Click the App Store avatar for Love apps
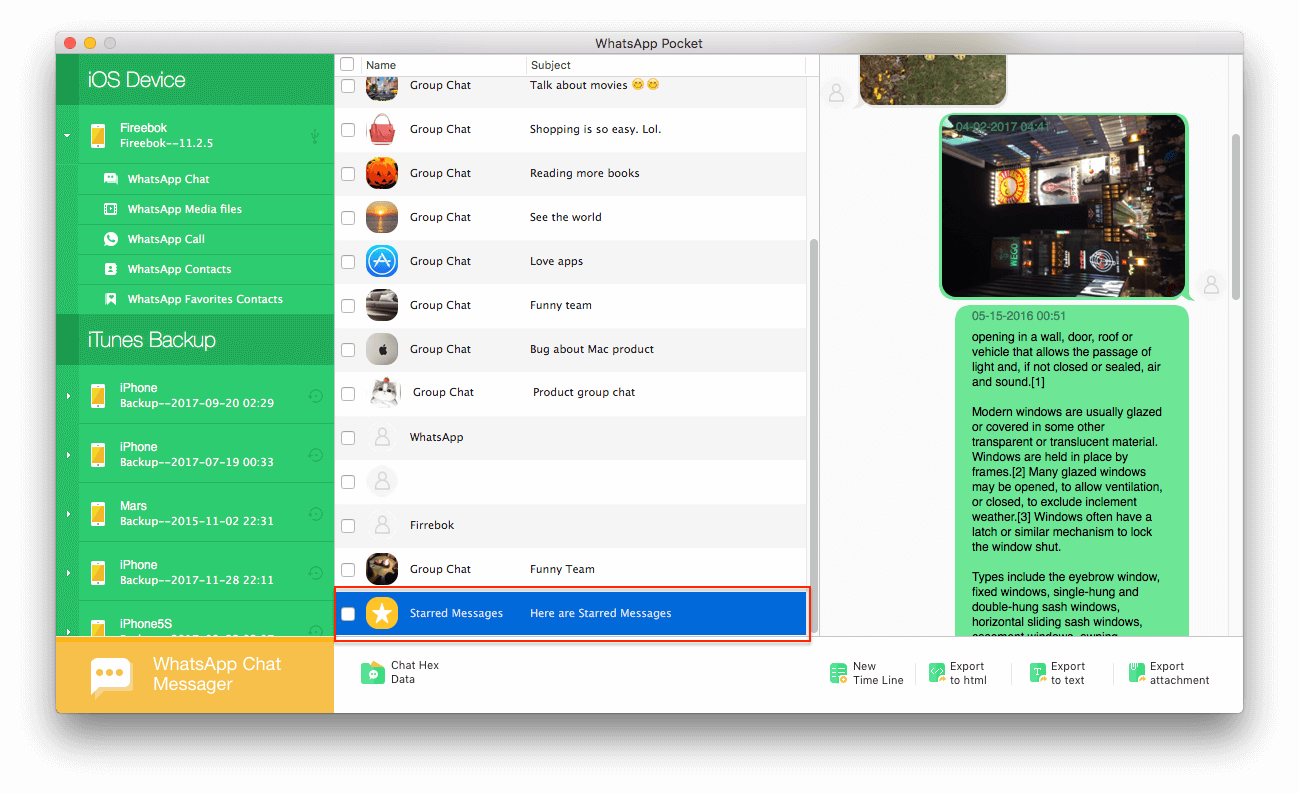This screenshot has width=1299, height=793. 382,261
